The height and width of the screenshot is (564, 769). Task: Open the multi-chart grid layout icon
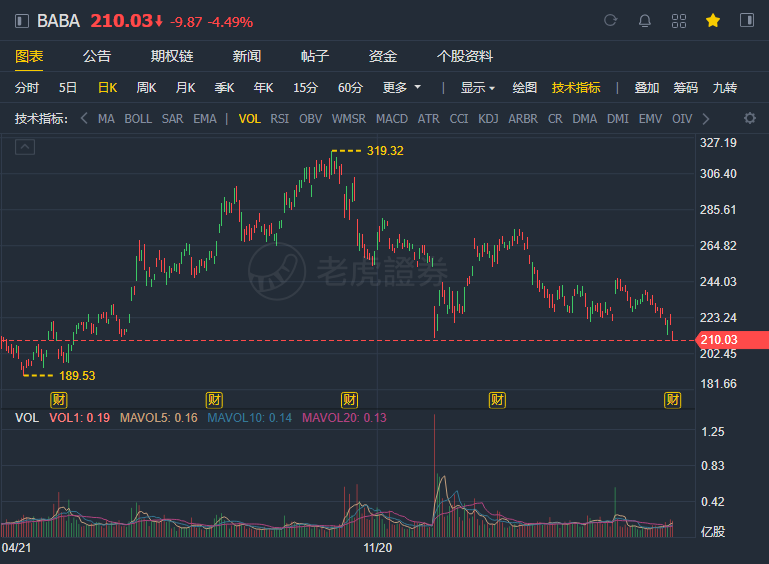click(679, 21)
